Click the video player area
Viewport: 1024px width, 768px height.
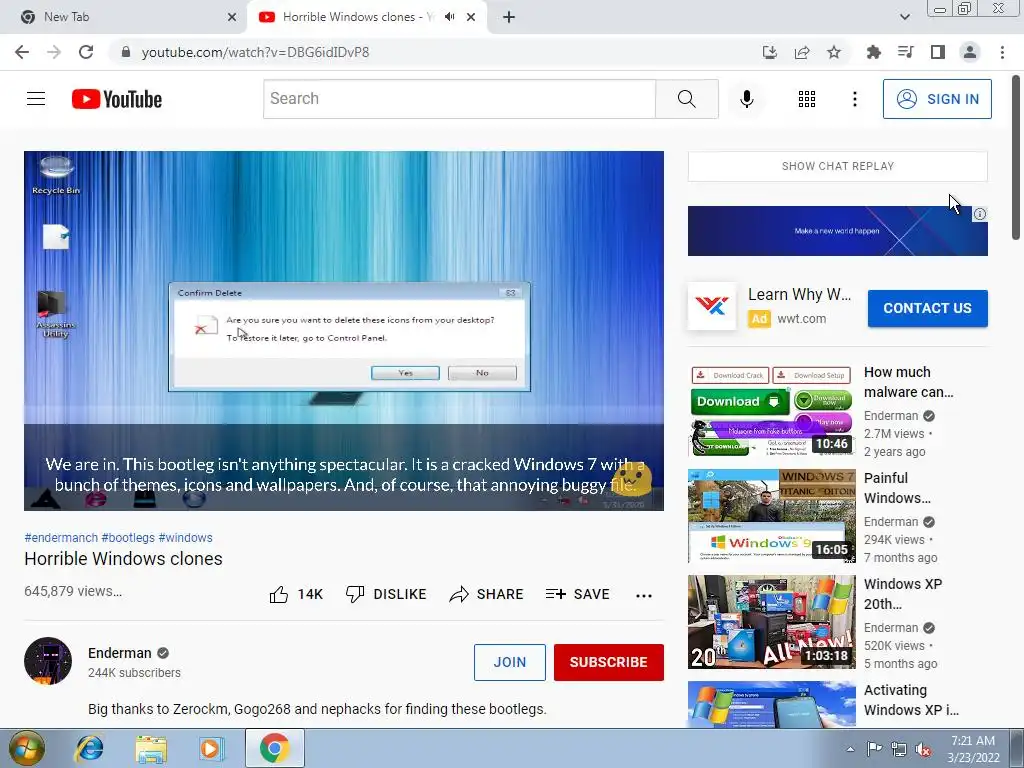click(344, 330)
